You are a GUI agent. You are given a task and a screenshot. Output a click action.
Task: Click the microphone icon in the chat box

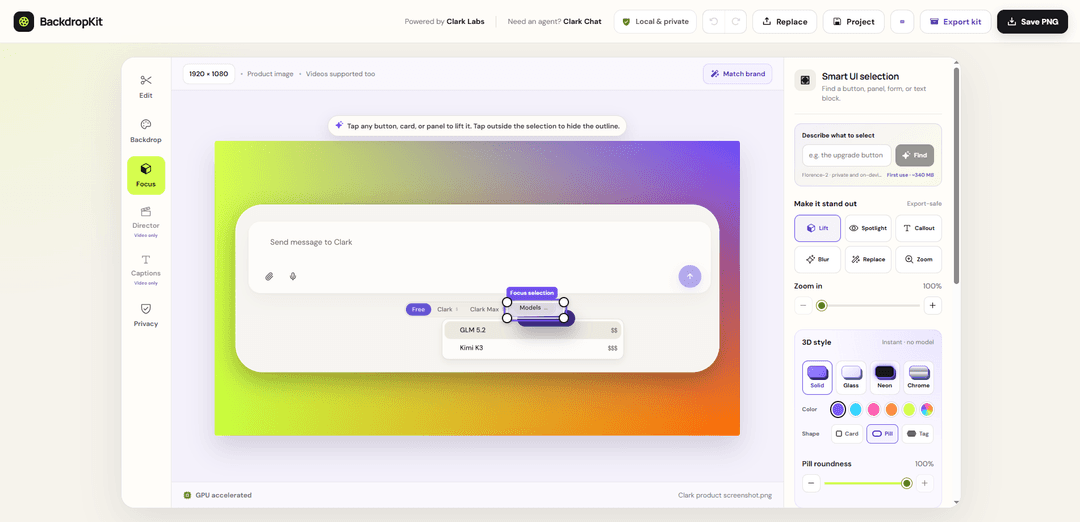293,276
